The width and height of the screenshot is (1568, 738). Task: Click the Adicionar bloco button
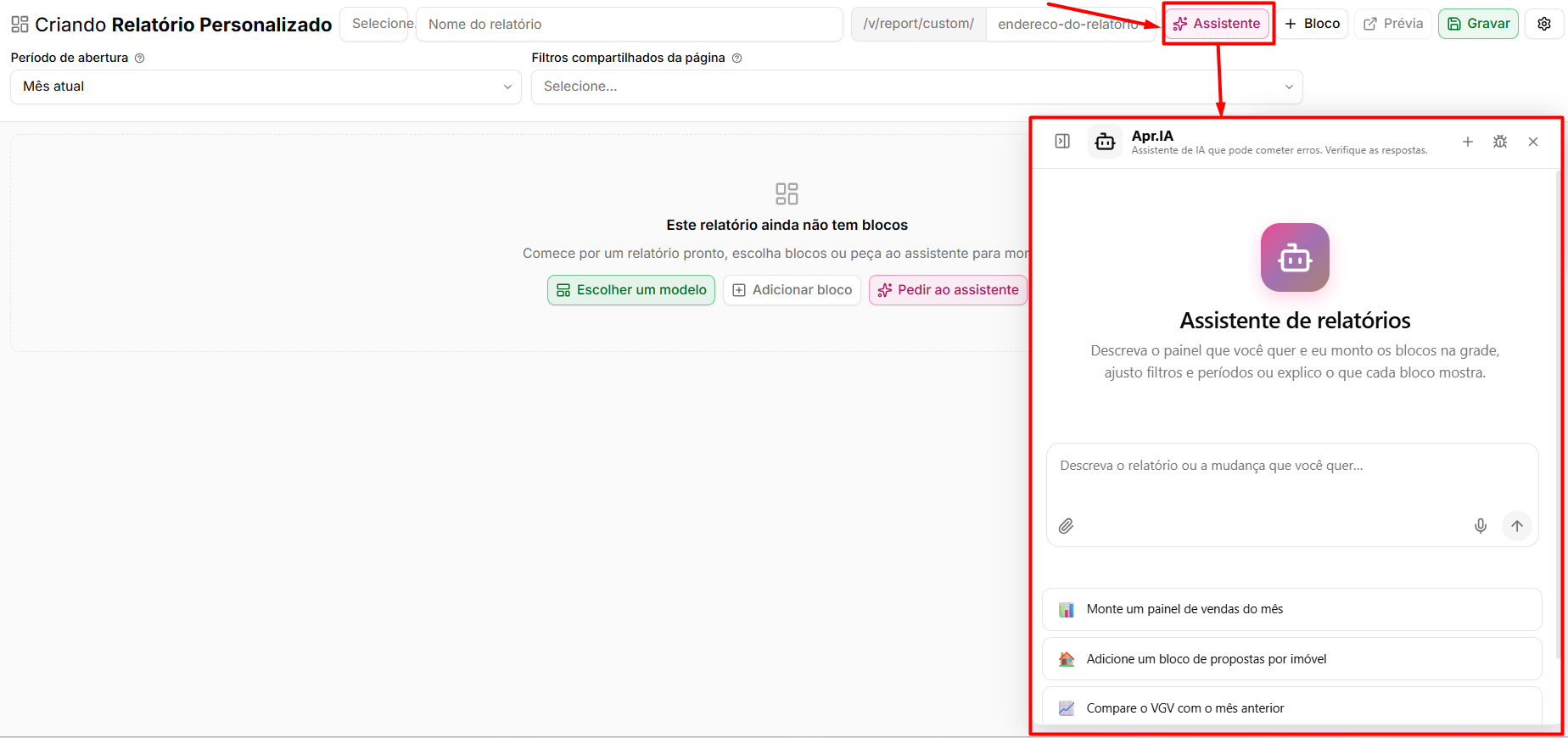click(792, 290)
